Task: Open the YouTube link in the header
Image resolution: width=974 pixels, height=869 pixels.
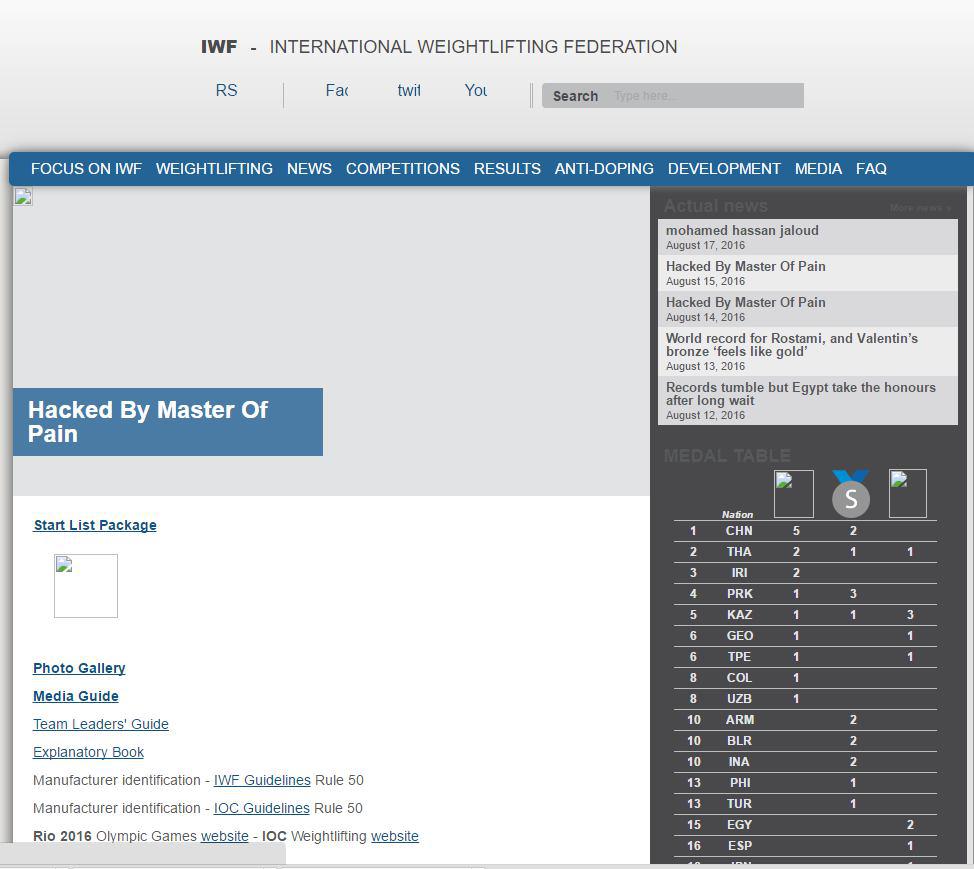Action: click(475, 91)
